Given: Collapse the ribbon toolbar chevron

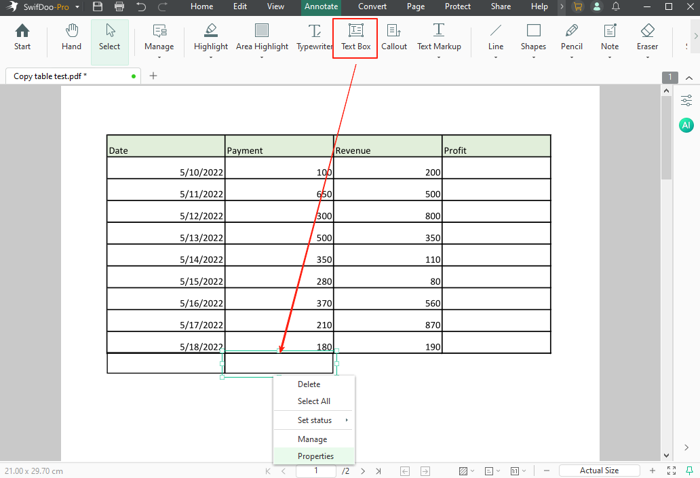Looking at the screenshot, I should pyautogui.click(x=689, y=78).
